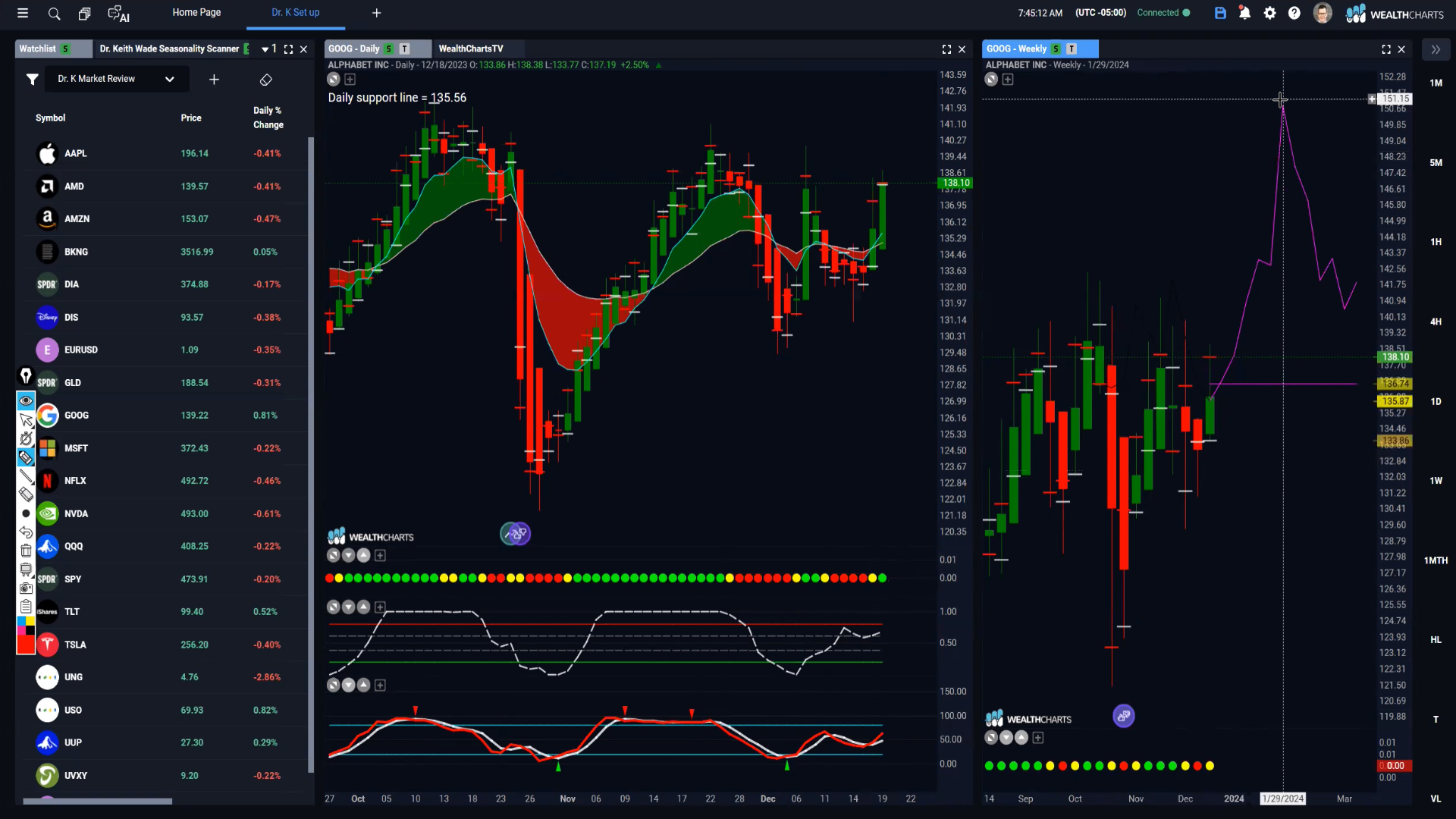Open the help question mark

pos(1294,13)
